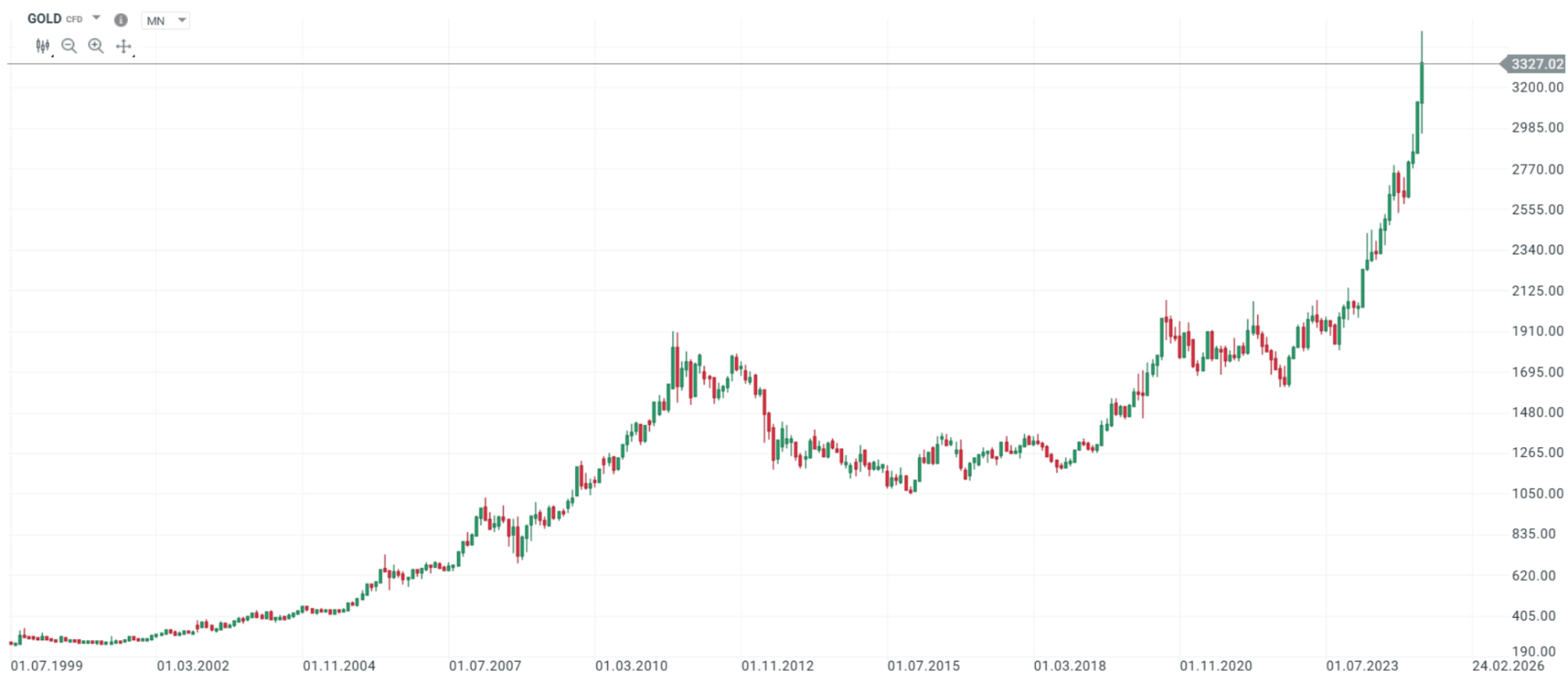Select the 01.03.2010 date on the axis

[631, 665]
